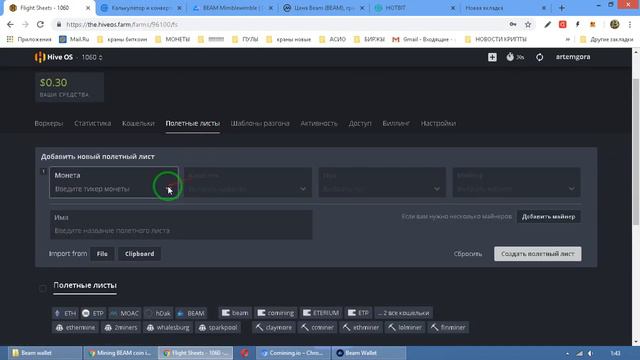640x360 pixels.
Task: Click the Hive OS logo
Action: click(54, 57)
